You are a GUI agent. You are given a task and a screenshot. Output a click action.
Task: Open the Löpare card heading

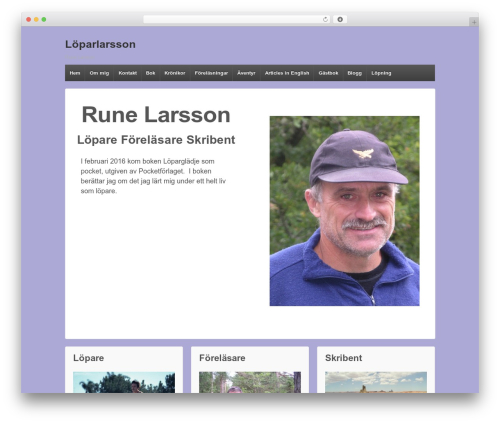pyautogui.click(x=89, y=358)
